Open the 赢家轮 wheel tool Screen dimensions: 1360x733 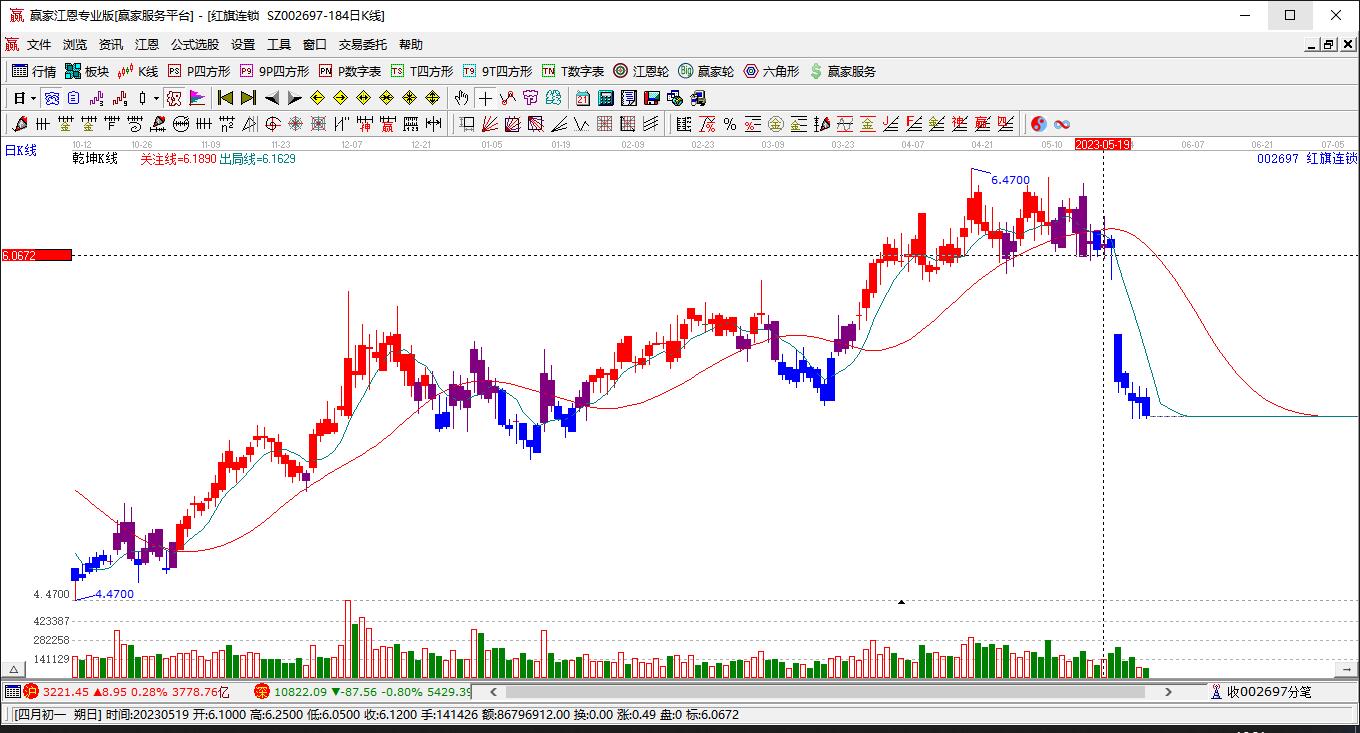click(x=706, y=71)
